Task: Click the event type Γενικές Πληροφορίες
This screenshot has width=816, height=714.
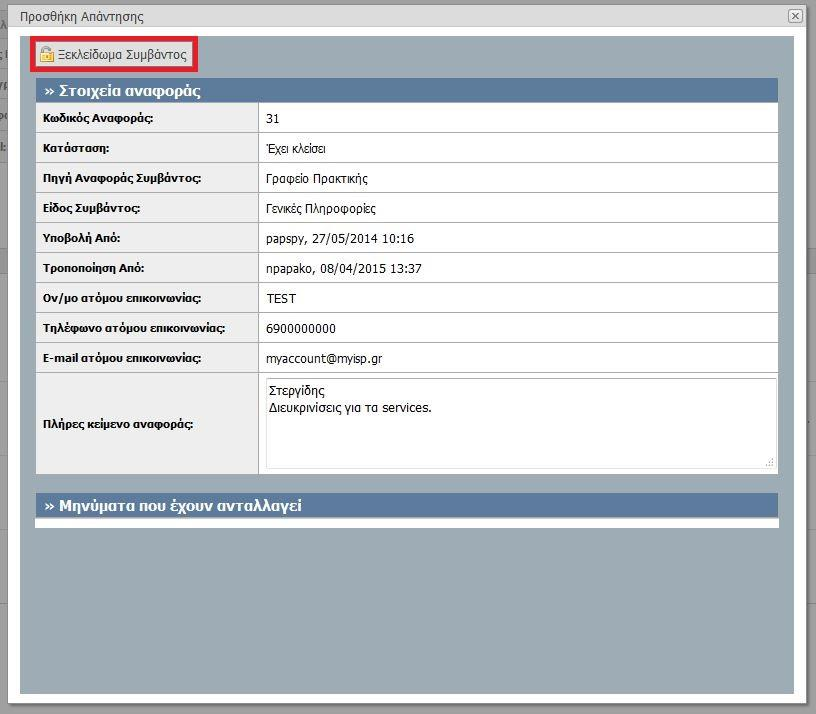Action: point(321,209)
